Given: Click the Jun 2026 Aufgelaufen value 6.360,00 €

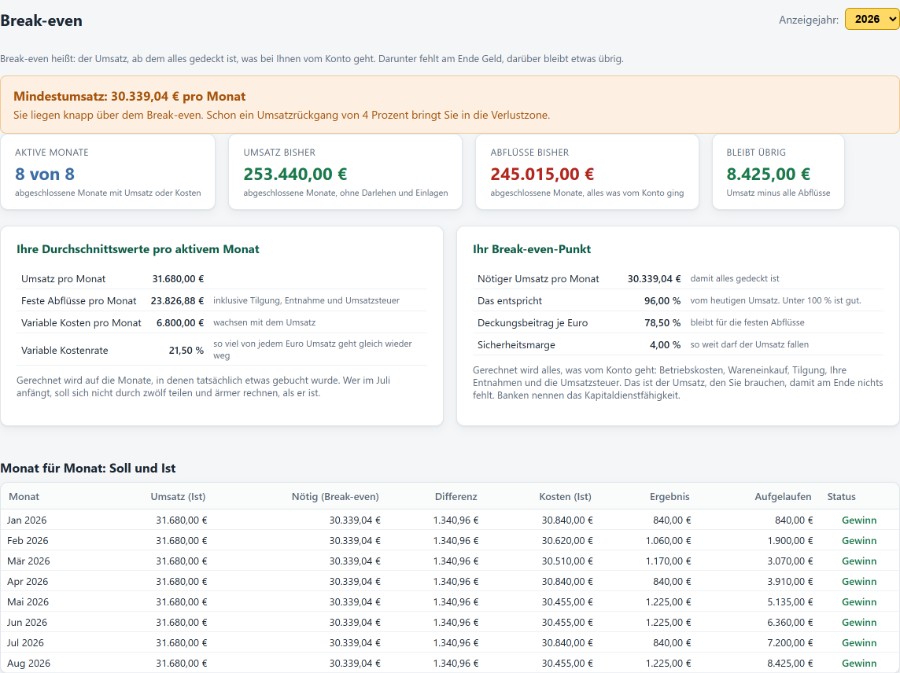Looking at the screenshot, I should (790, 623).
